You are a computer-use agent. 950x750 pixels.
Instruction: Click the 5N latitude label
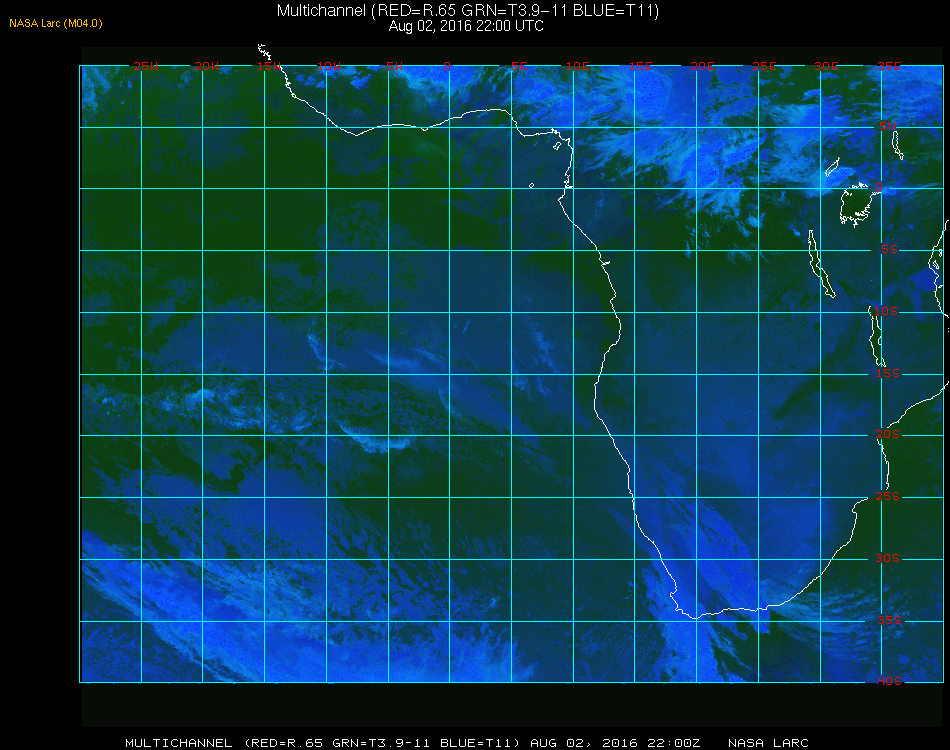tap(888, 126)
